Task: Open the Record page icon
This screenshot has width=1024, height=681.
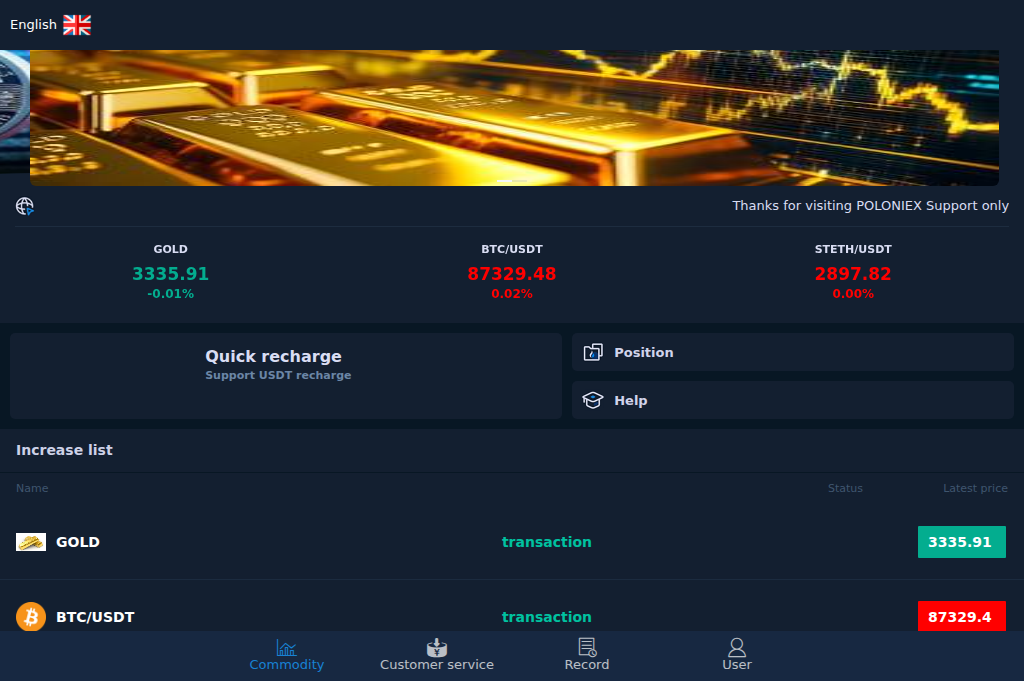Action: [x=587, y=647]
